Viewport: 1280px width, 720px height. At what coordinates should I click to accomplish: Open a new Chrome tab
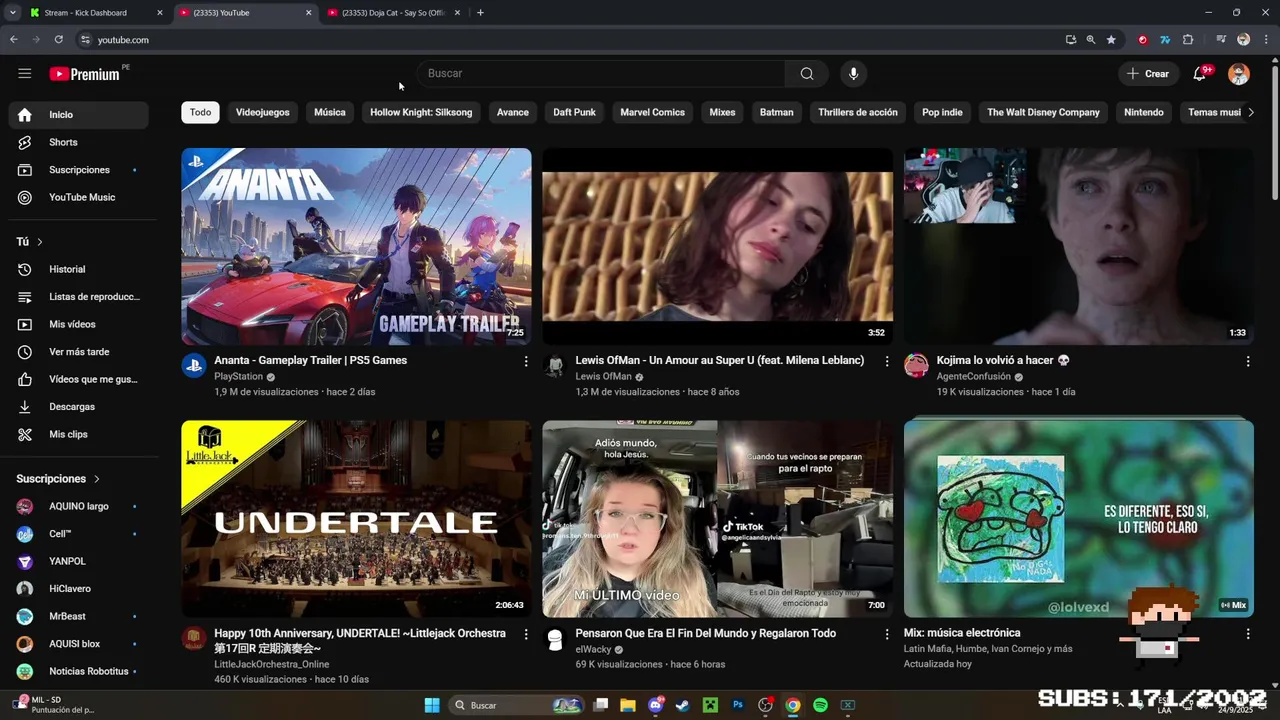click(x=480, y=13)
